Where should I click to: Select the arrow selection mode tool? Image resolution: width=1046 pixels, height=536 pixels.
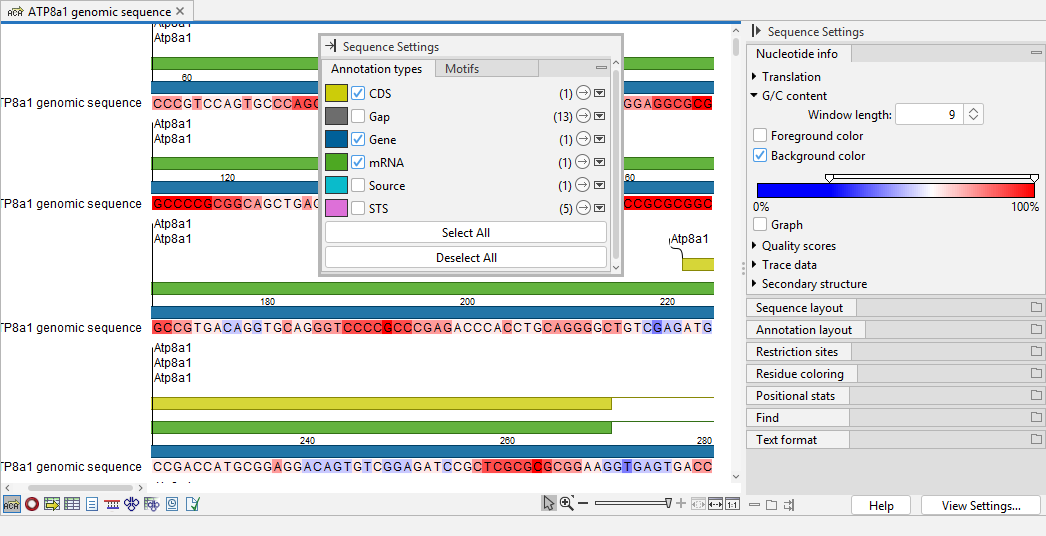548,503
